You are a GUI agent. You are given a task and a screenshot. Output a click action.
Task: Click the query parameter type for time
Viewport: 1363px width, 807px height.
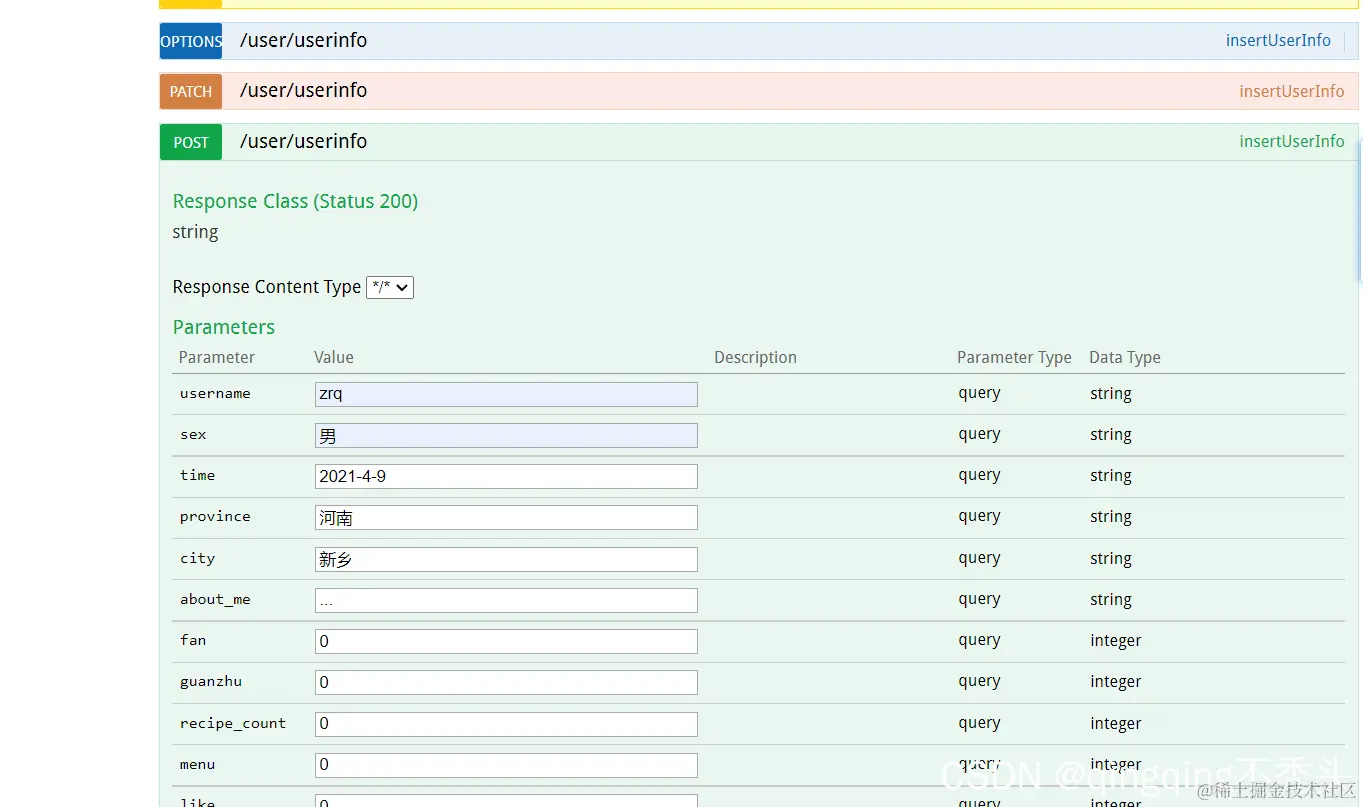click(979, 475)
